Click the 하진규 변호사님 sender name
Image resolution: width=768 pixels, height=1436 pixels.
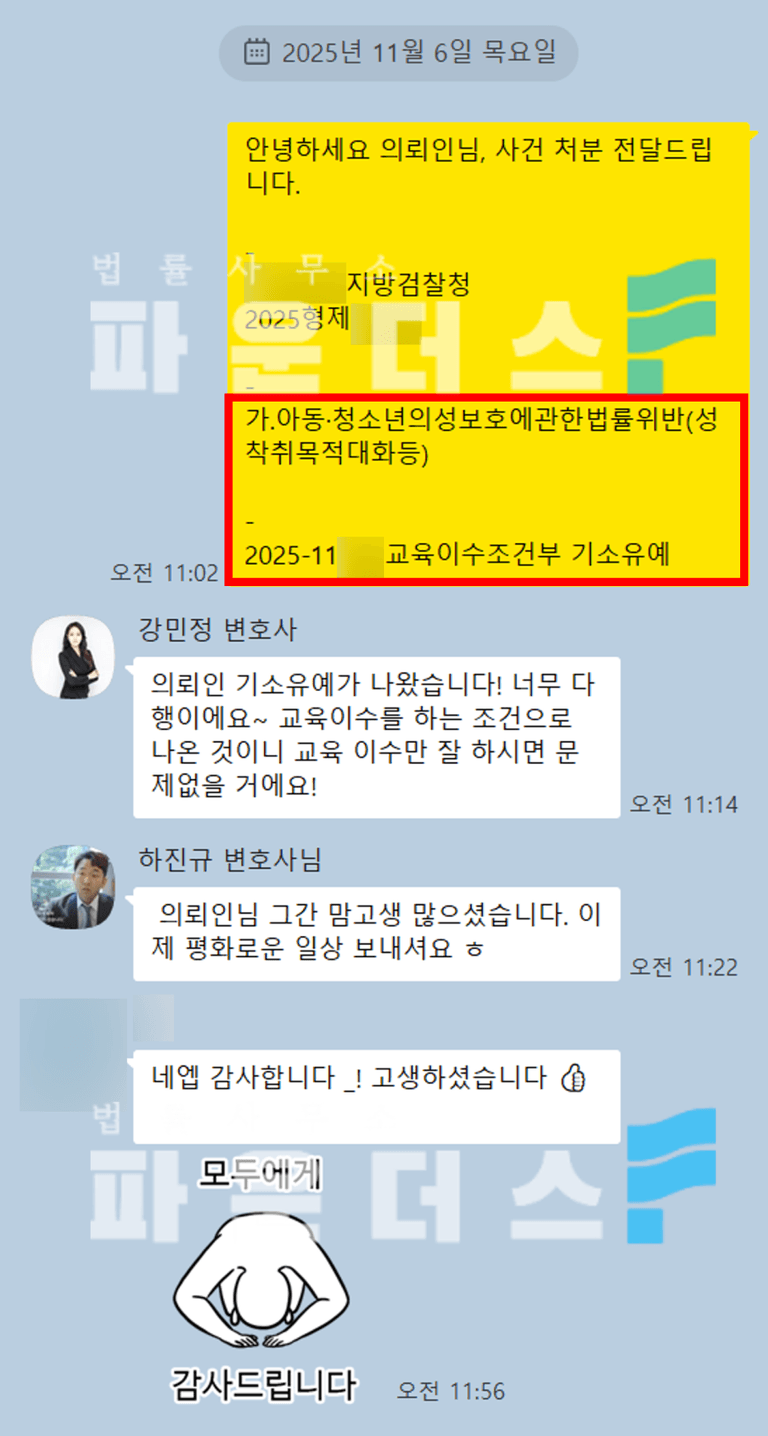pos(231,860)
